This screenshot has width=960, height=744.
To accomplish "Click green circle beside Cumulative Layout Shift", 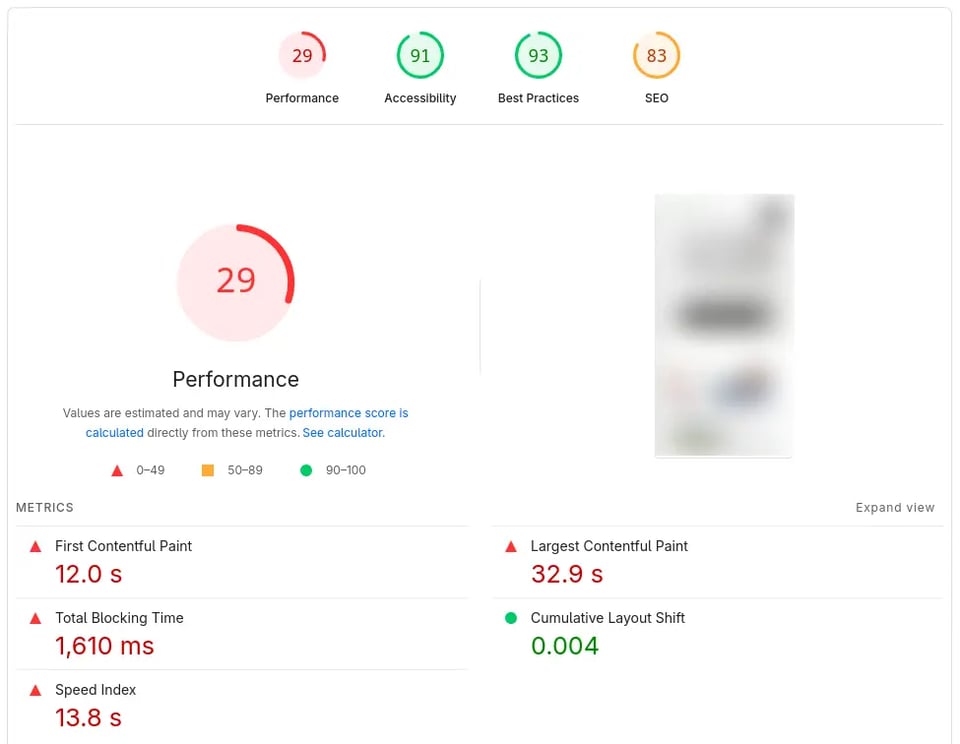I will click(511, 618).
